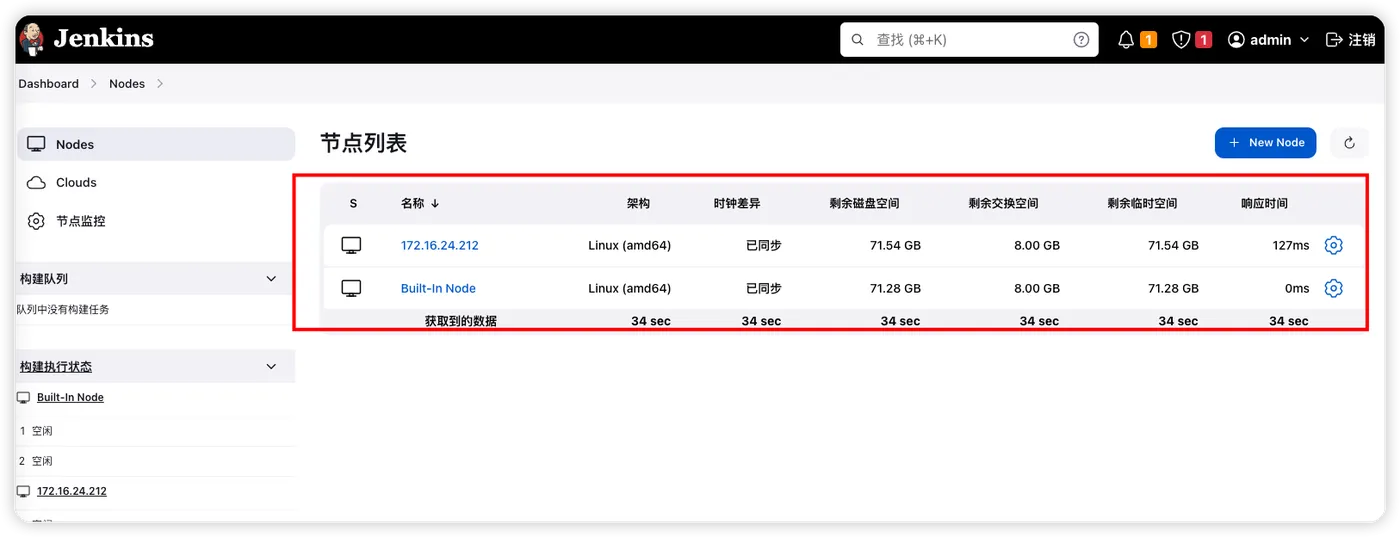Image resolution: width=1400 pixels, height=537 pixels.
Task: Sort by the 剩余磁盘空间 column header
Action: (864, 204)
